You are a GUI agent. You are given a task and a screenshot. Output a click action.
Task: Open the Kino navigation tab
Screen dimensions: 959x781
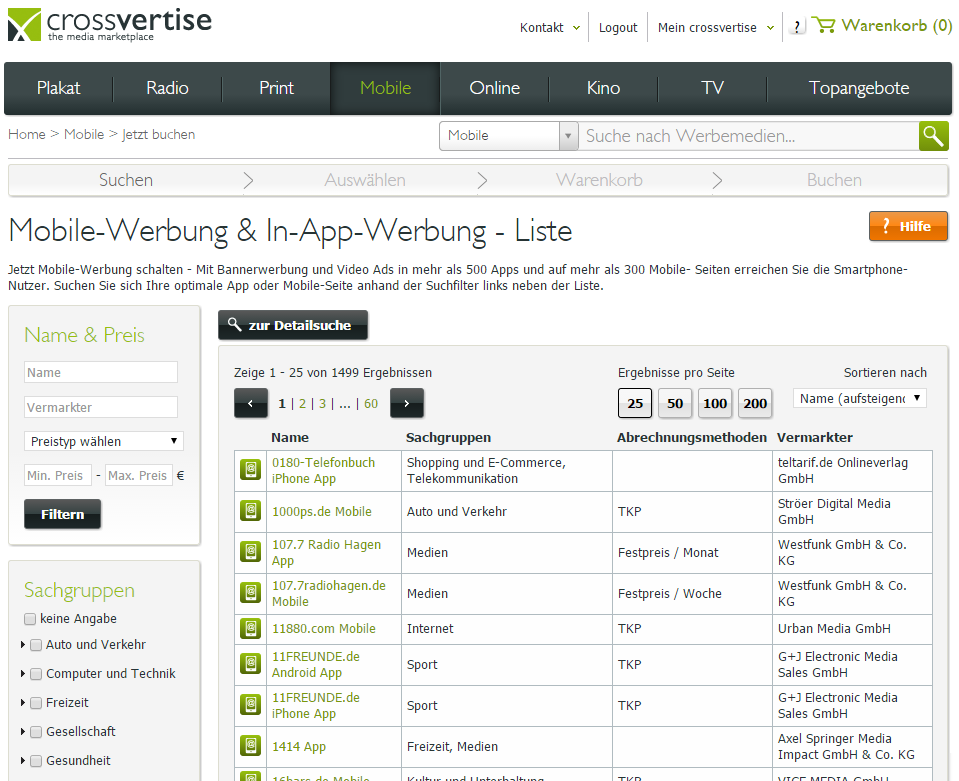click(x=604, y=88)
